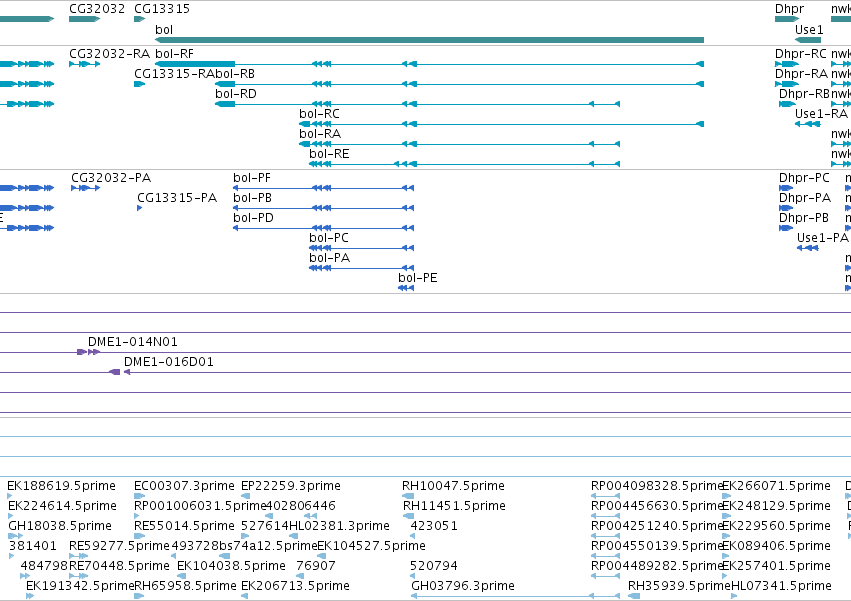Image resolution: width=851 pixels, height=601 pixels.
Task: Click the RE55014.5prime EST label
Action: tap(185, 526)
